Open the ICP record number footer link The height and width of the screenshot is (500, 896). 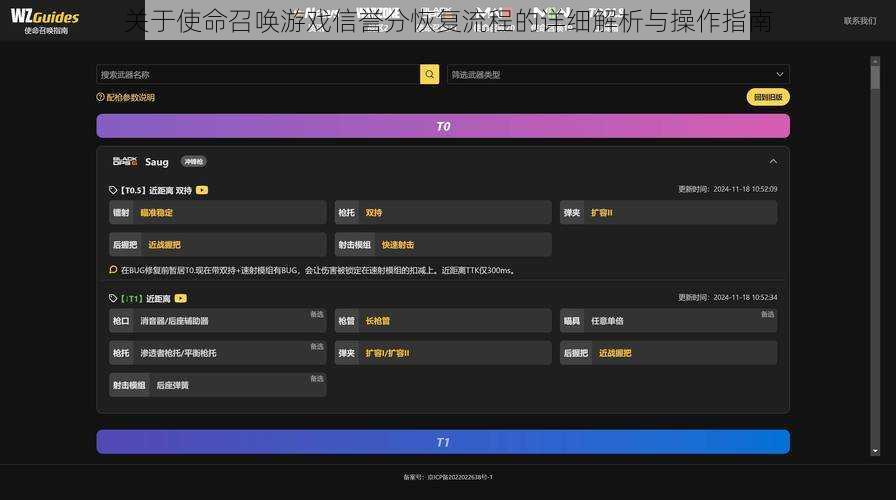pos(447,477)
